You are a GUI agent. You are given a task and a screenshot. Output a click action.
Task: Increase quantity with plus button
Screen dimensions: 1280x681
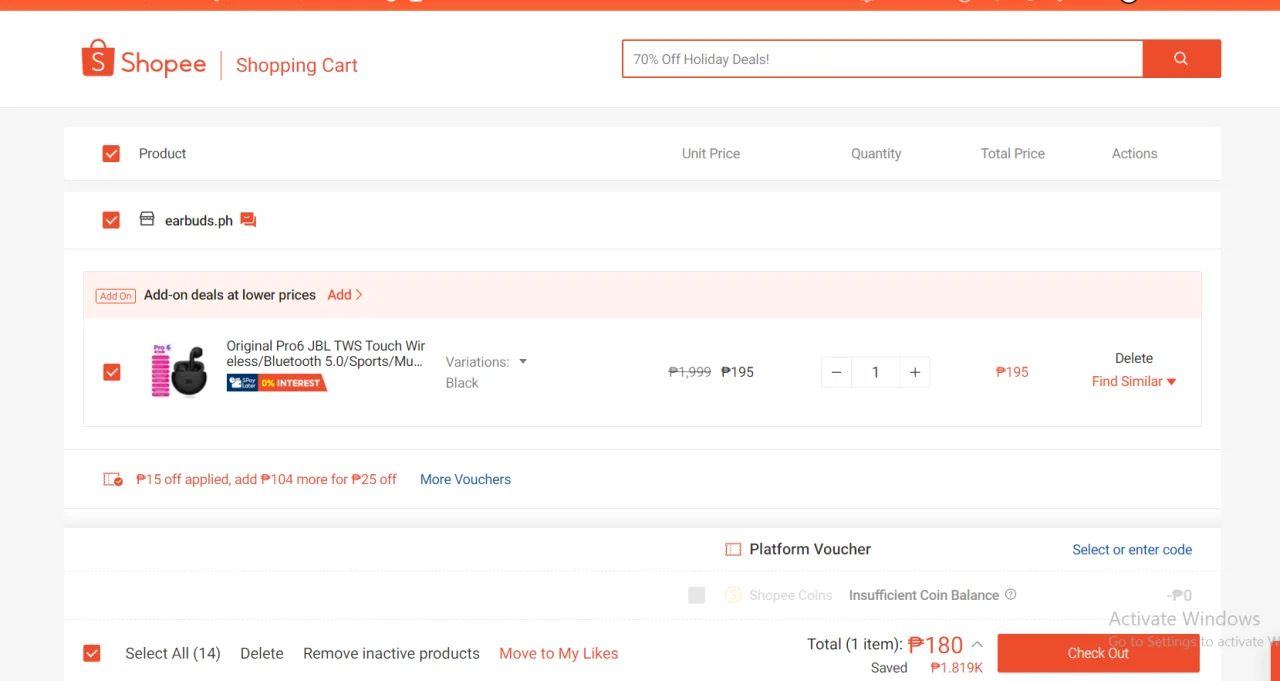tap(915, 372)
